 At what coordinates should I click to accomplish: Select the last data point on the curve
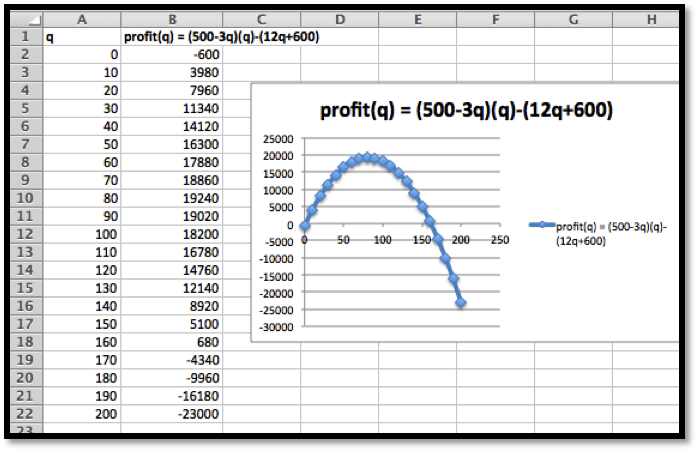461,303
